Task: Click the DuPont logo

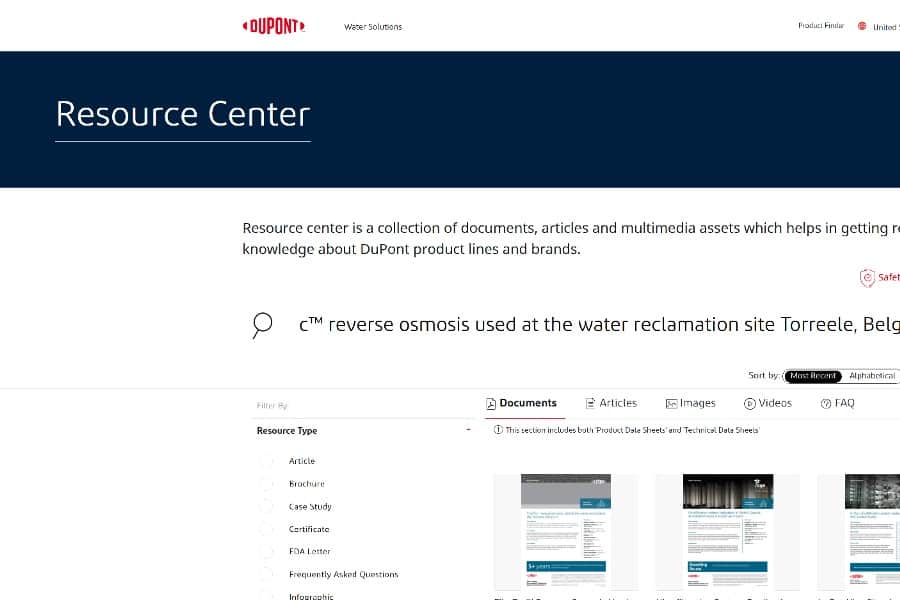Action: pyautogui.click(x=274, y=26)
